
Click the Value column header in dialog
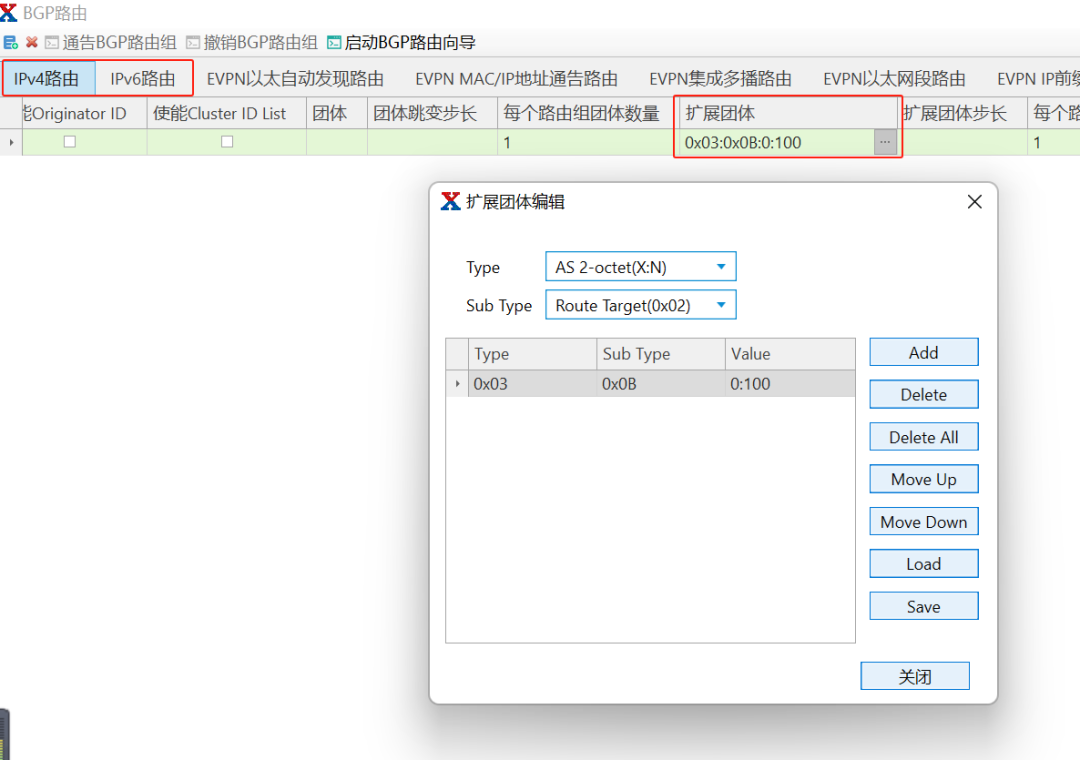(x=790, y=353)
